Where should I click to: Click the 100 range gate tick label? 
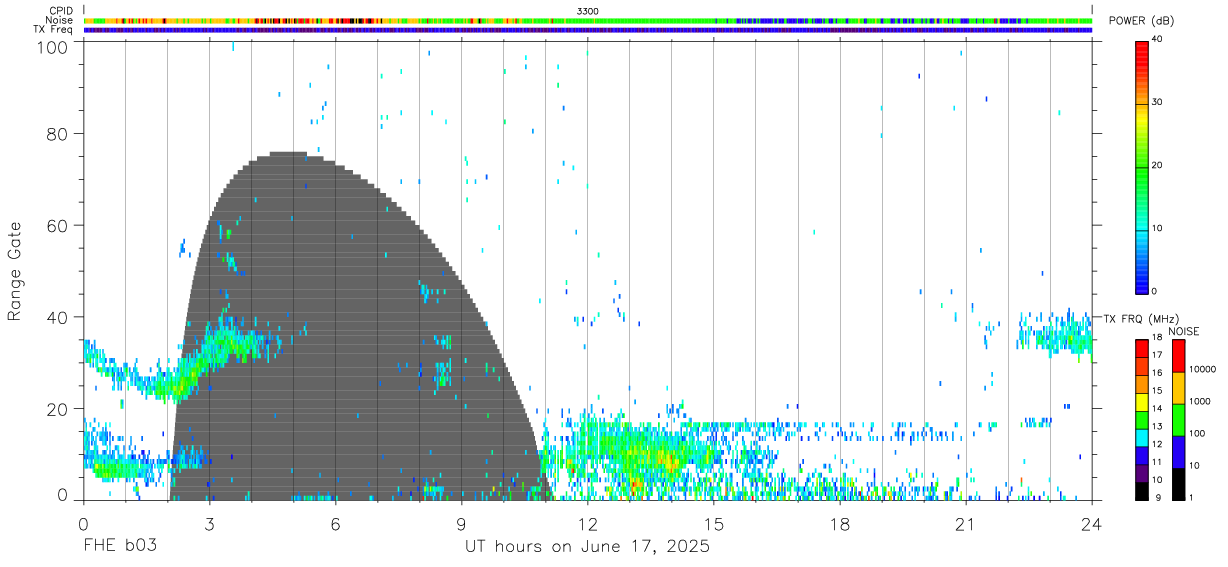[51, 46]
